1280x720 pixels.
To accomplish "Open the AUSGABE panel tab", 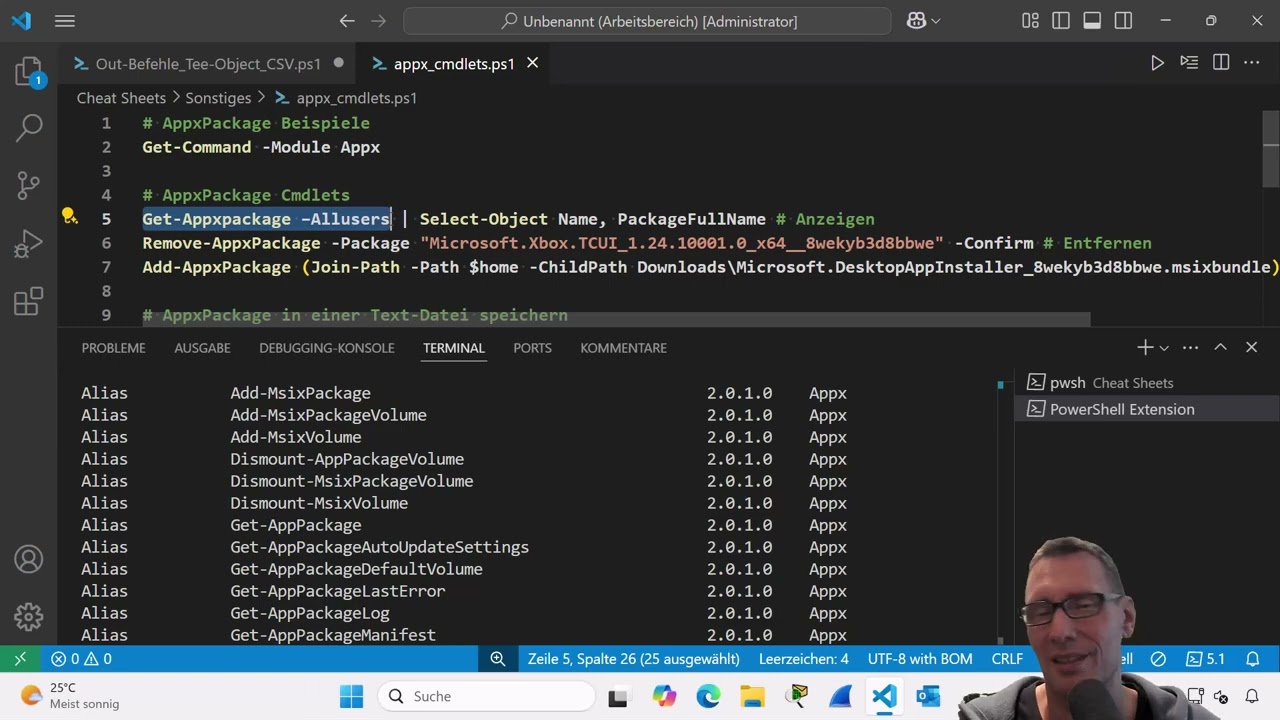I will click(x=202, y=348).
